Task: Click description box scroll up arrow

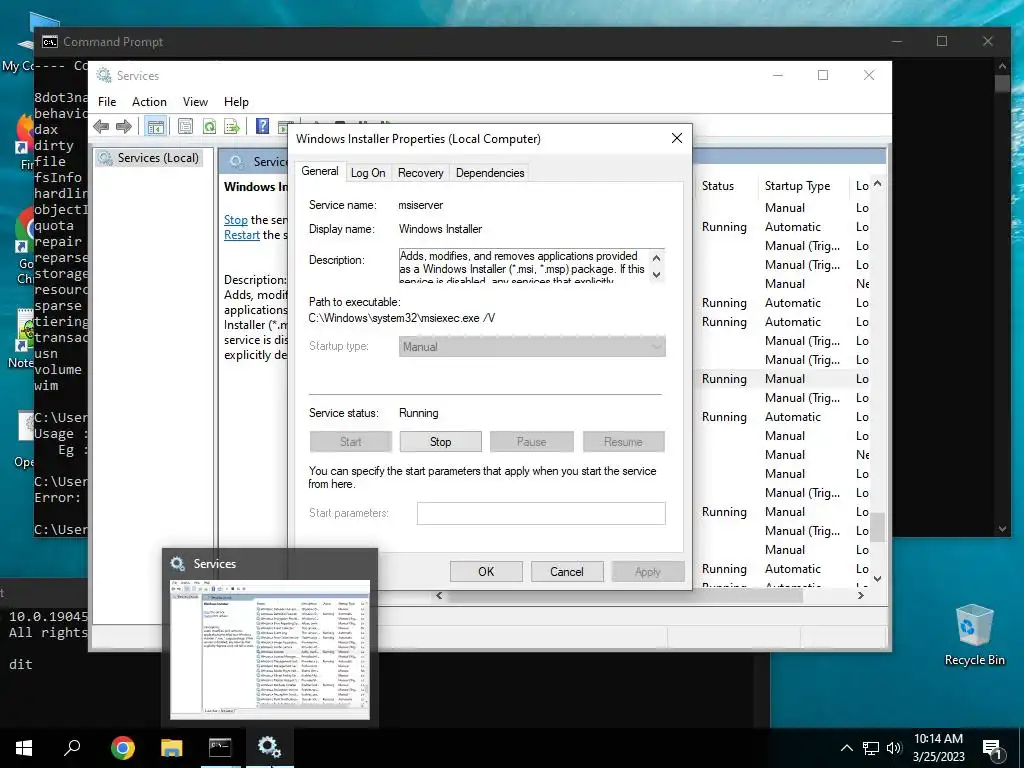Action: [656, 257]
